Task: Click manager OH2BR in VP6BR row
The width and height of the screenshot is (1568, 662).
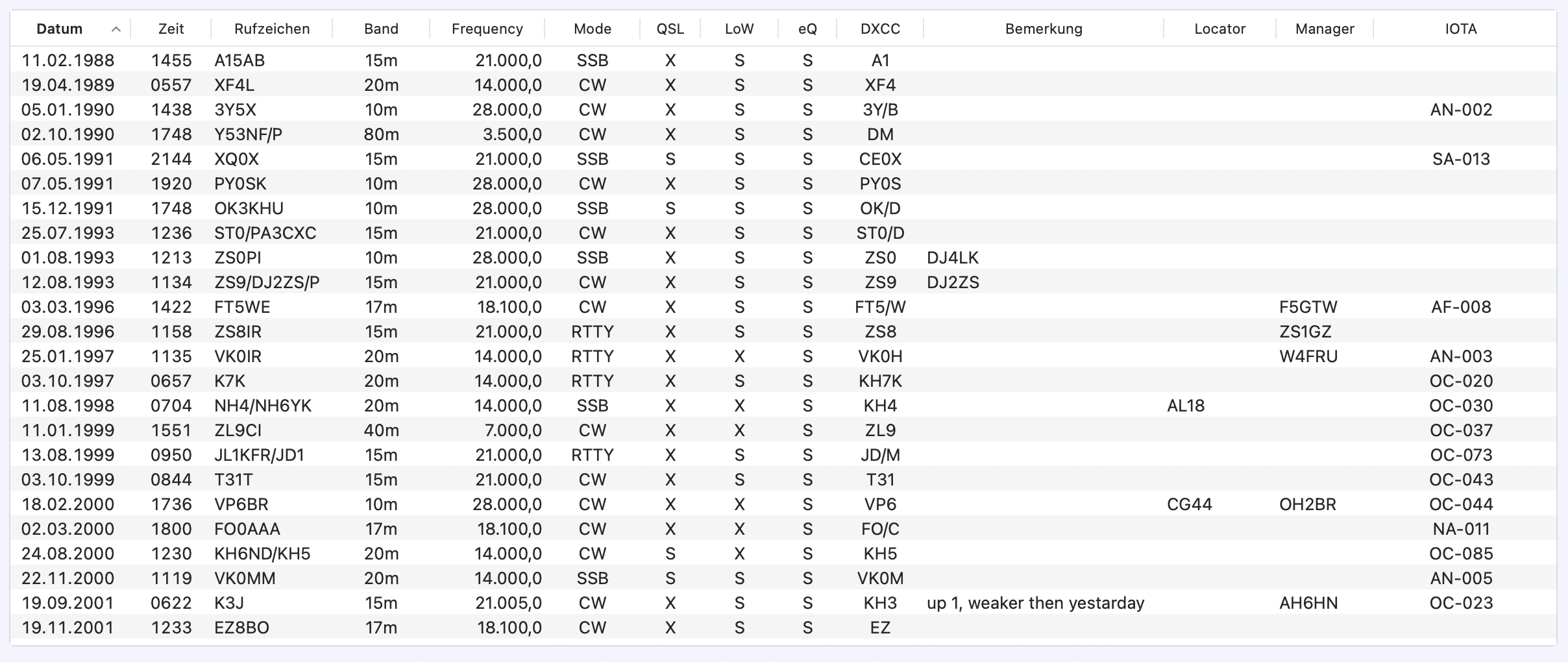Action: click(x=1307, y=504)
